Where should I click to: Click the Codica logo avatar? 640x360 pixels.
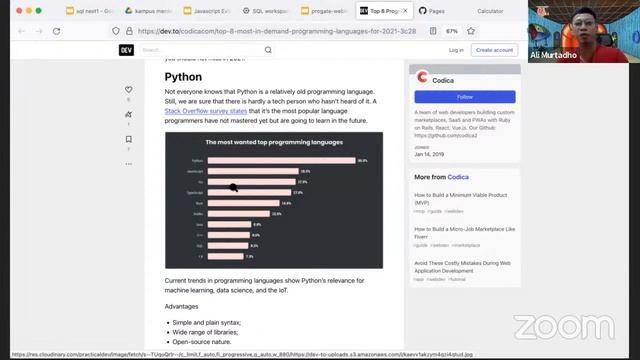(x=422, y=77)
